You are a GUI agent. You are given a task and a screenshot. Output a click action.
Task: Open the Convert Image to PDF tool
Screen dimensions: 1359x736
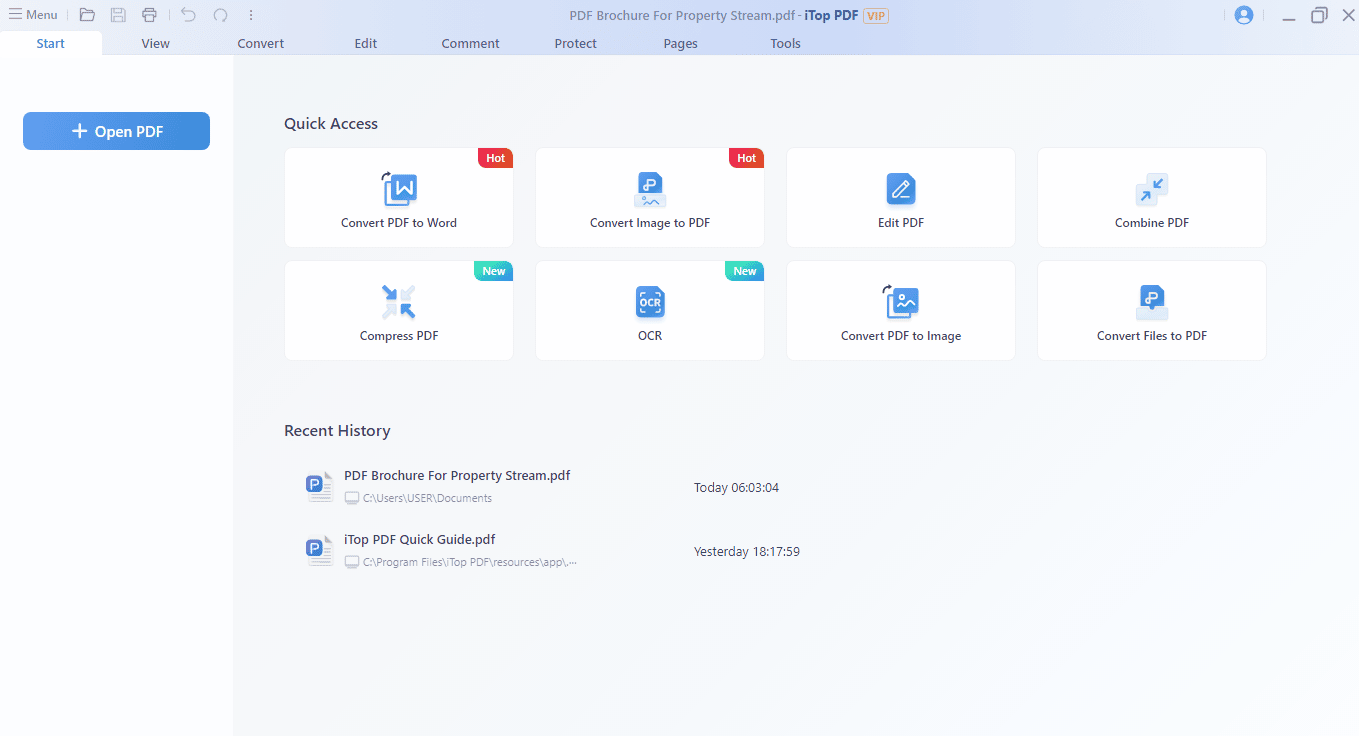tap(649, 197)
